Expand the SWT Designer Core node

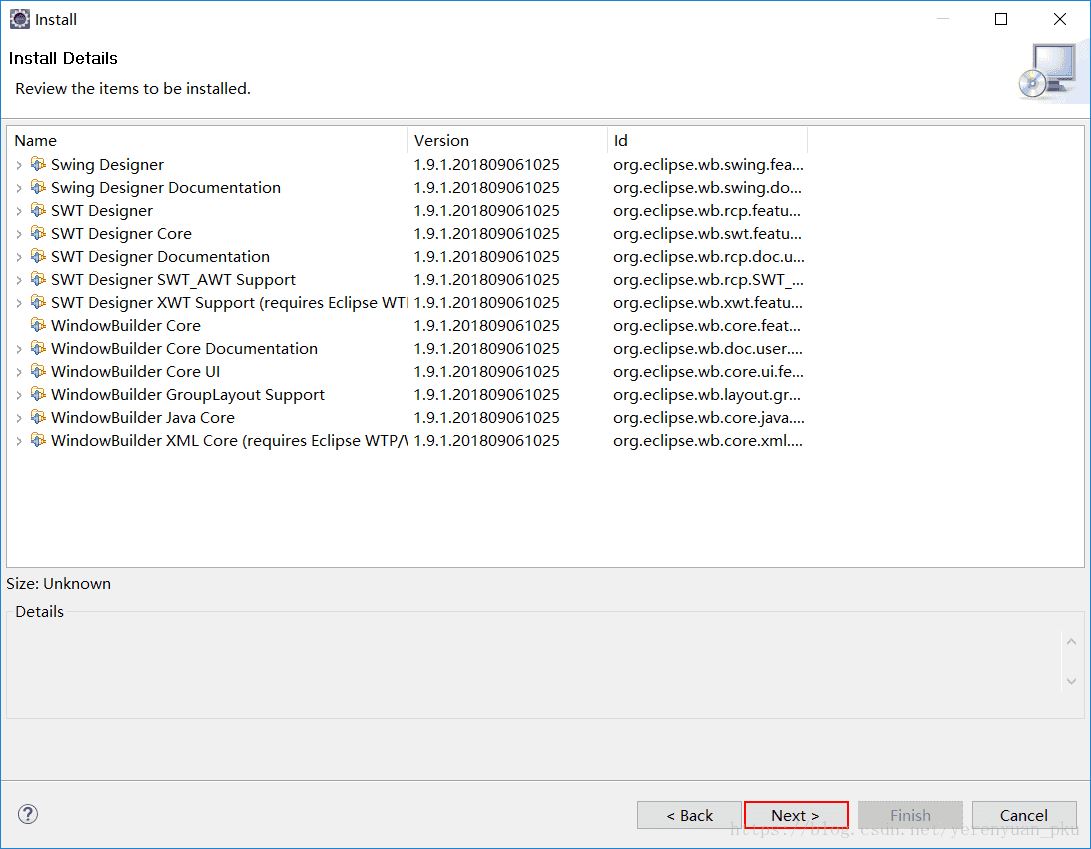click(19, 234)
